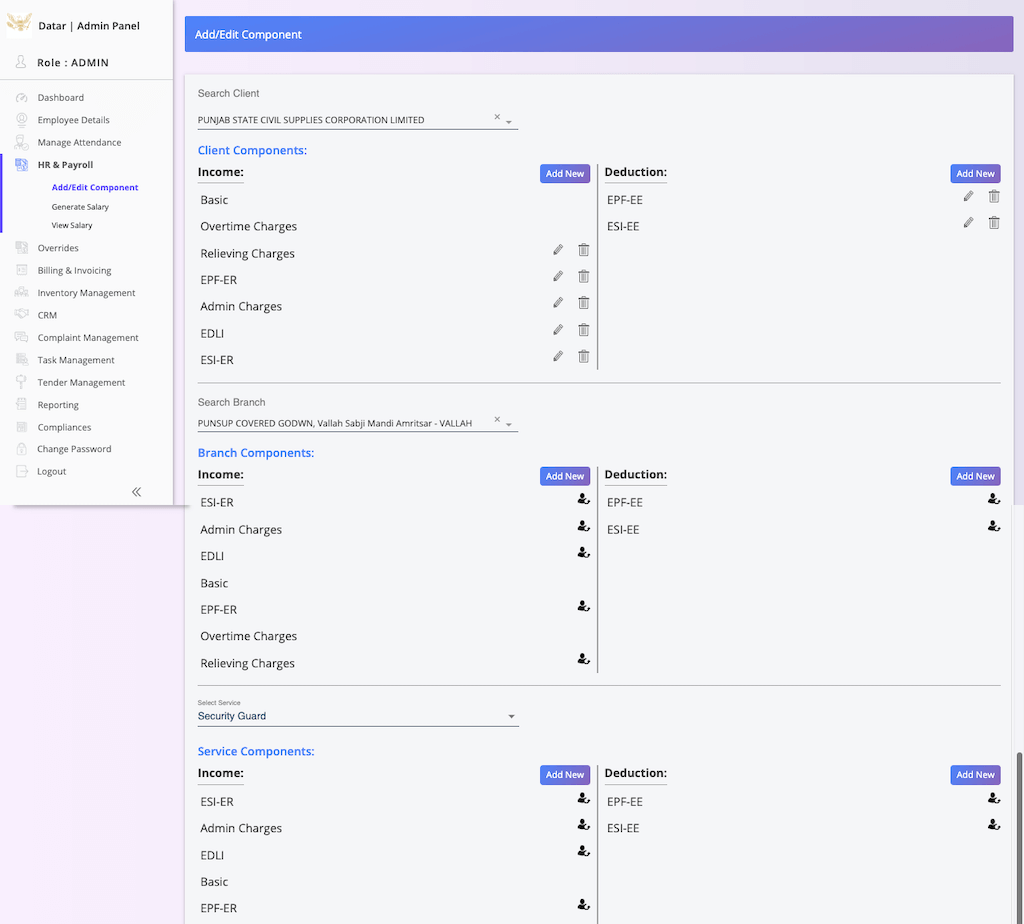Image resolution: width=1024 pixels, height=924 pixels.
Task: Add new branch deduction component
Action: pos(975,476)
